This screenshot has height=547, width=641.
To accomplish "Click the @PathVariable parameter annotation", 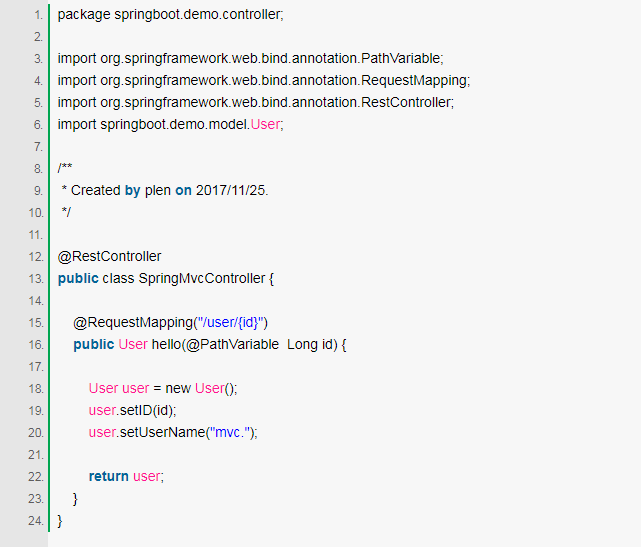I will pos(232,345).
